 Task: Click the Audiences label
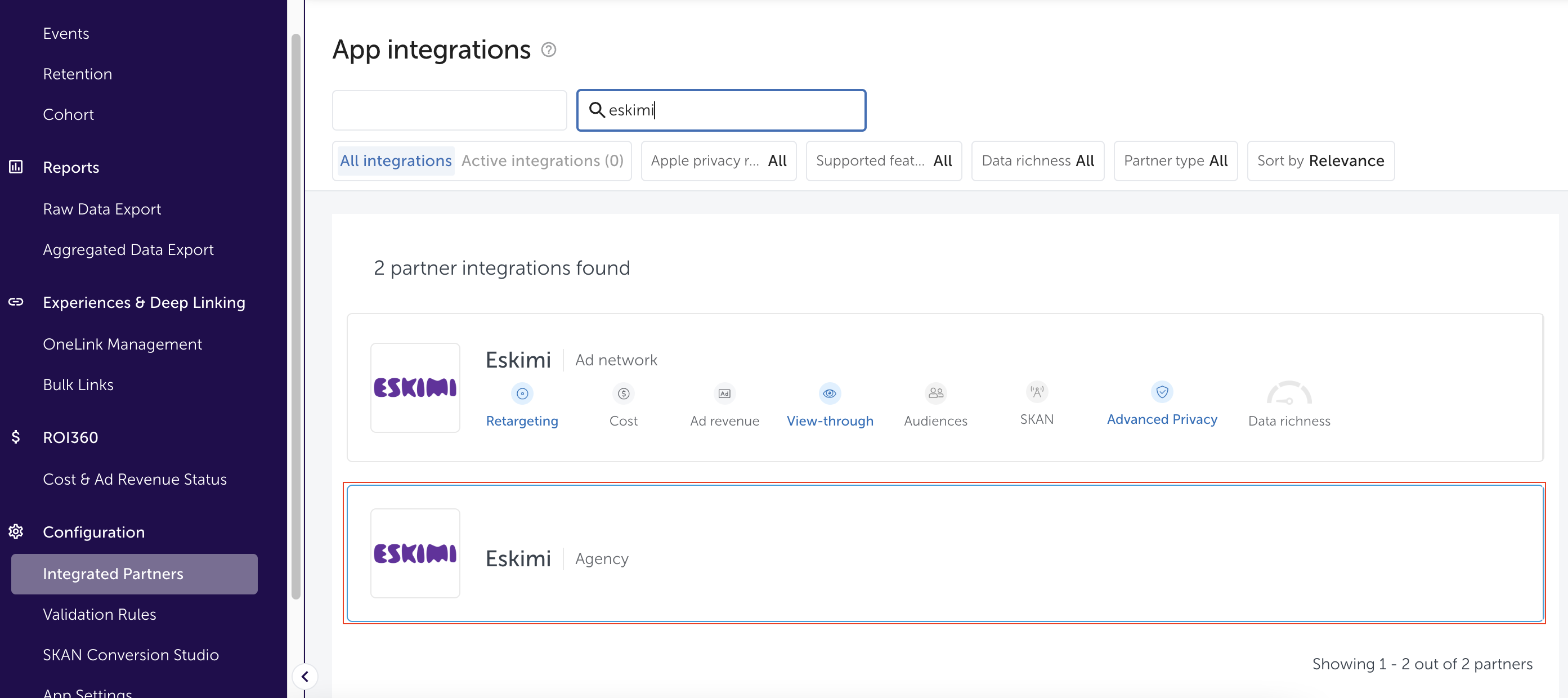pos(935,421)
